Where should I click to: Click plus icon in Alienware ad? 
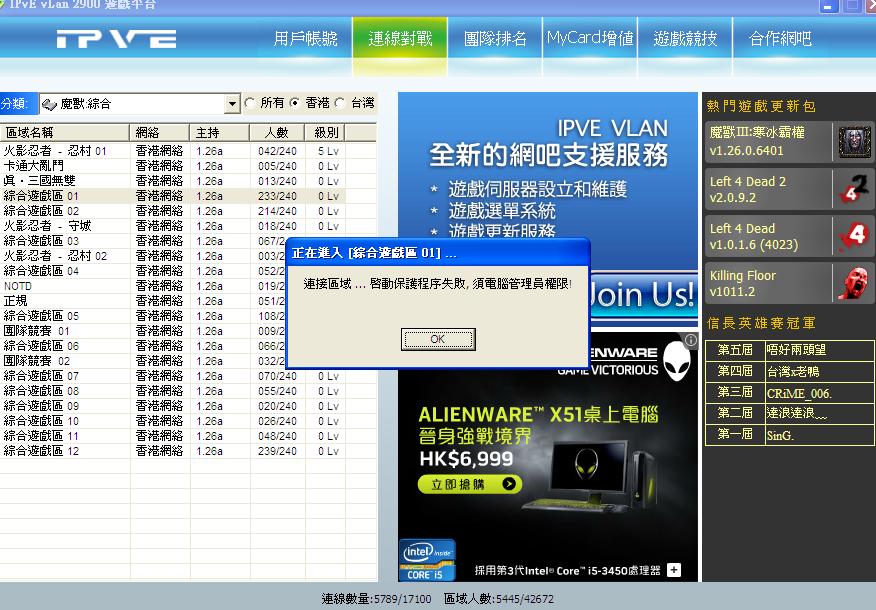point(674,570)
